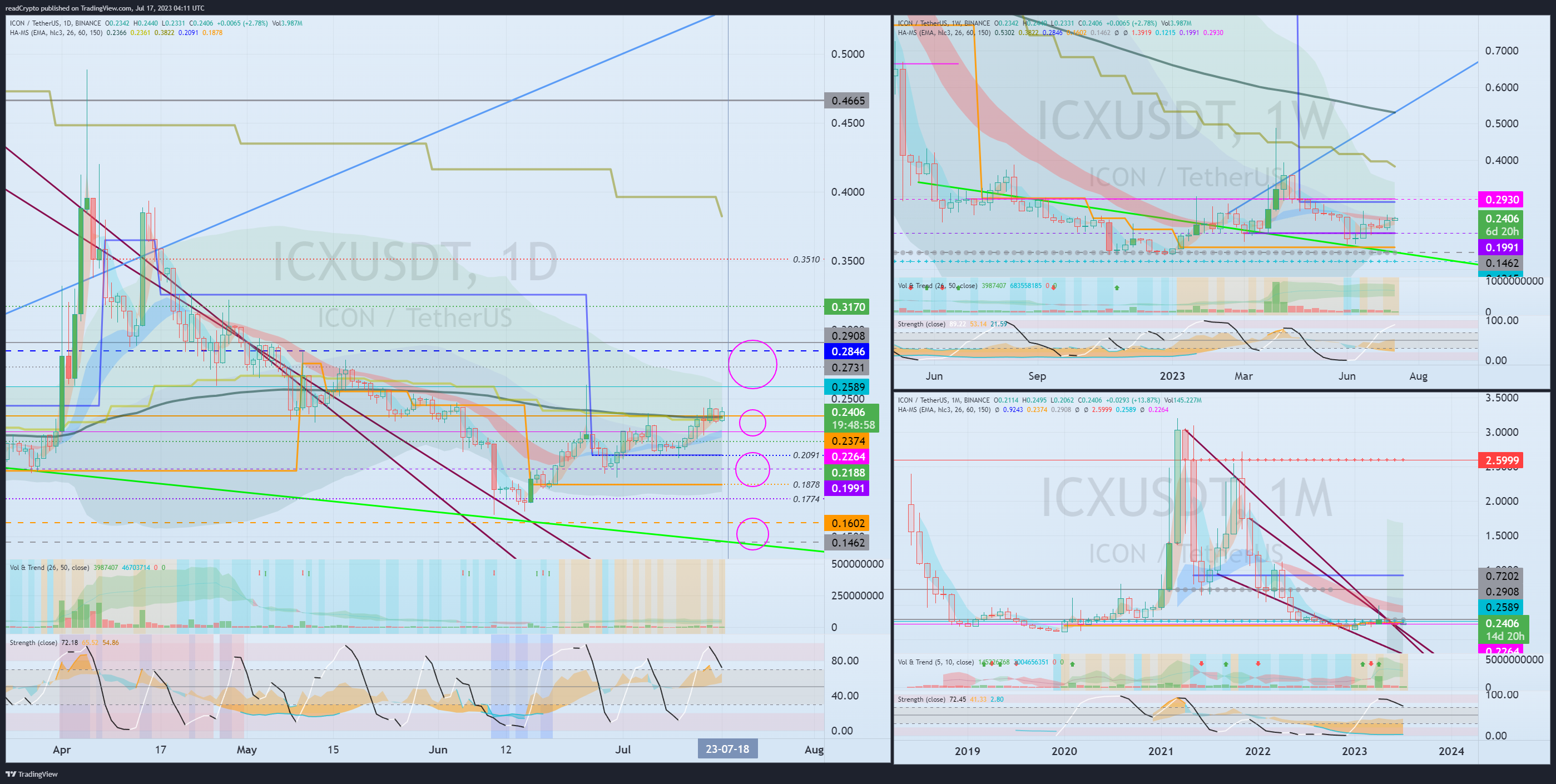Click the 0.2091 dotted line value

pos(806,455)
